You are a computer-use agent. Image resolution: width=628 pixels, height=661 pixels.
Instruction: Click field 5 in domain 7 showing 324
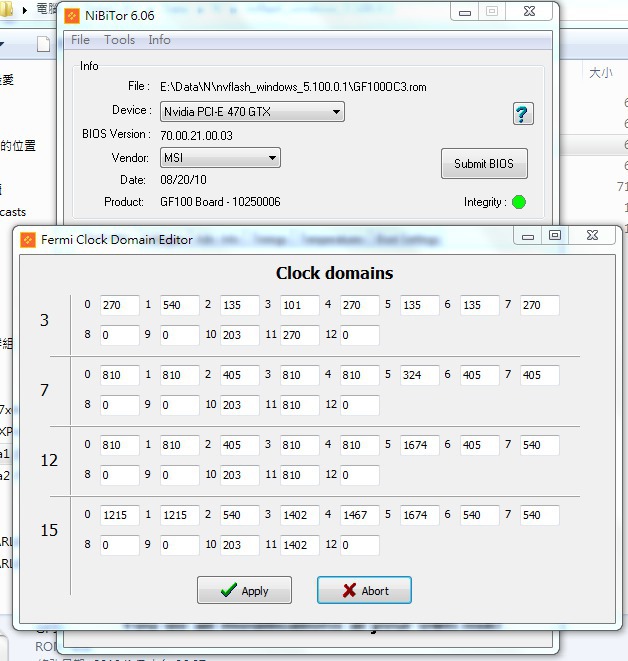pos(419,376)
